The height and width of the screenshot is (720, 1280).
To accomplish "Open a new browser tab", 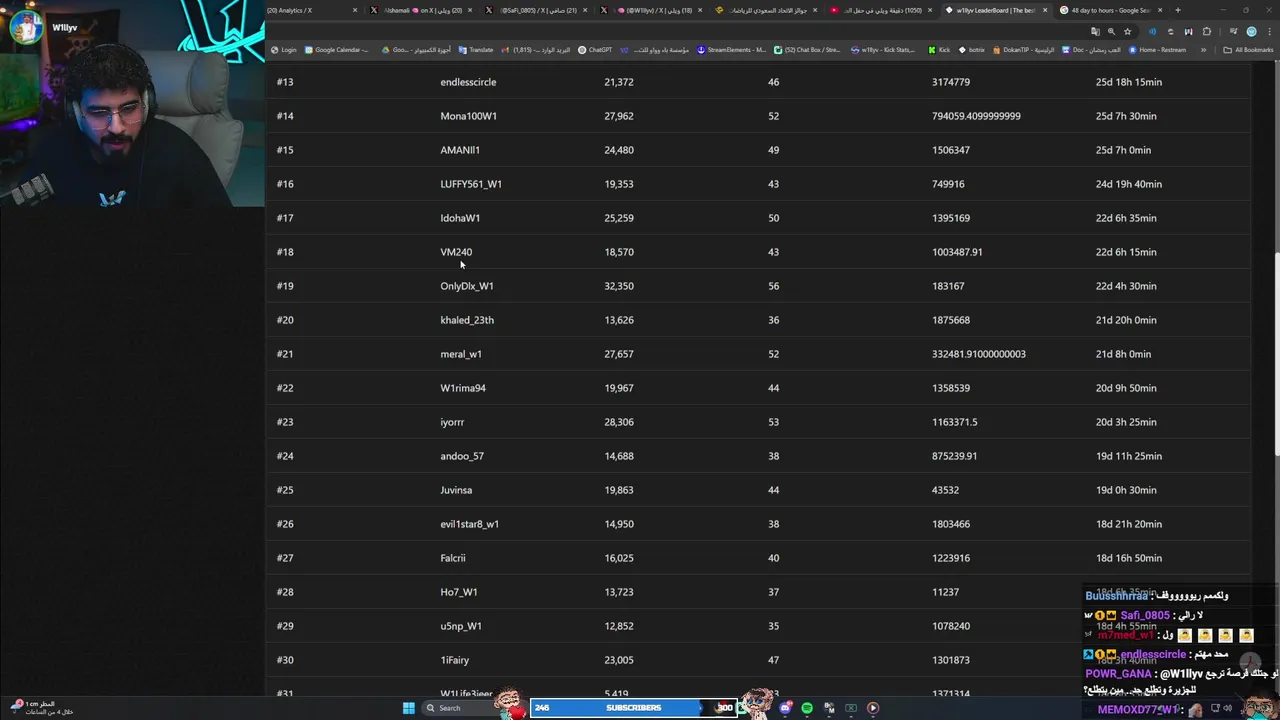I will (1178, 10).
